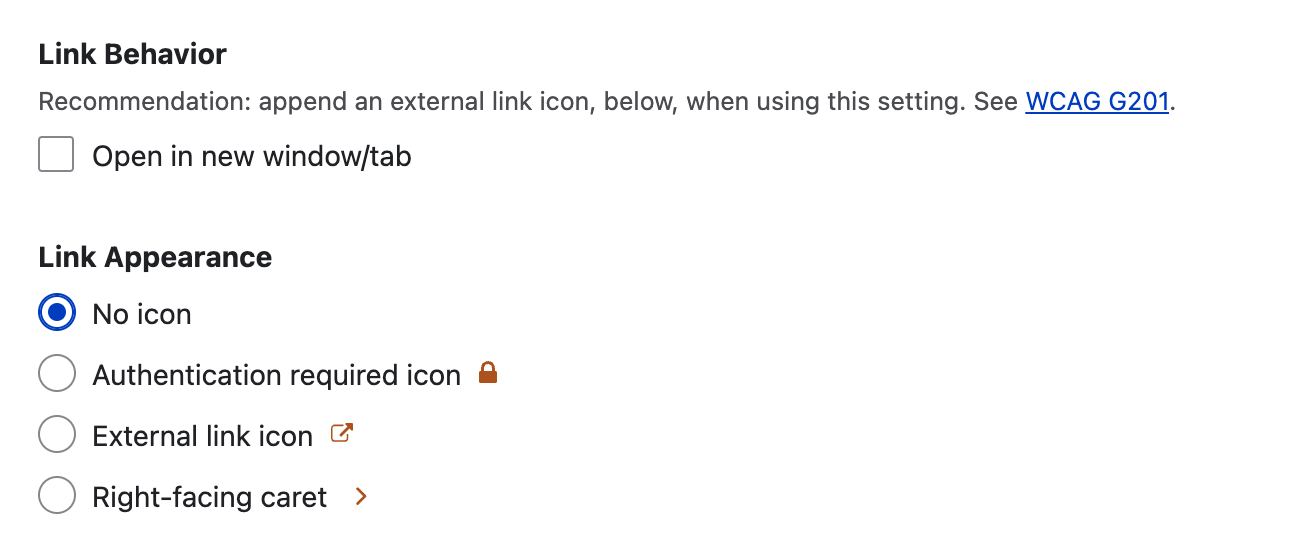1298x548 pixels.
Task: Click the Link Appearance heading
Action: tap(155, 257)
